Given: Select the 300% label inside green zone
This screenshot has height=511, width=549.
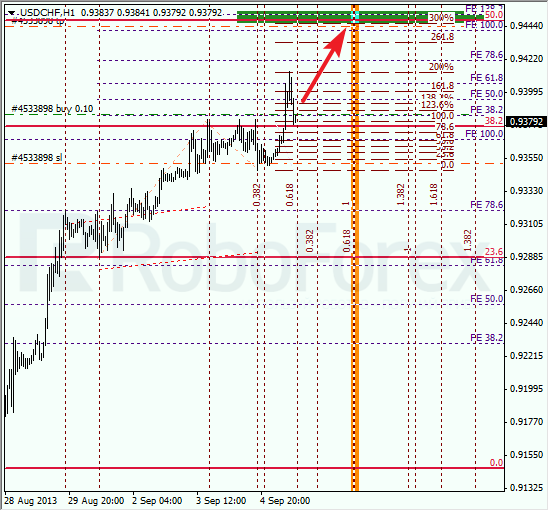Looking at the screenshot, I should coord(441,18).
